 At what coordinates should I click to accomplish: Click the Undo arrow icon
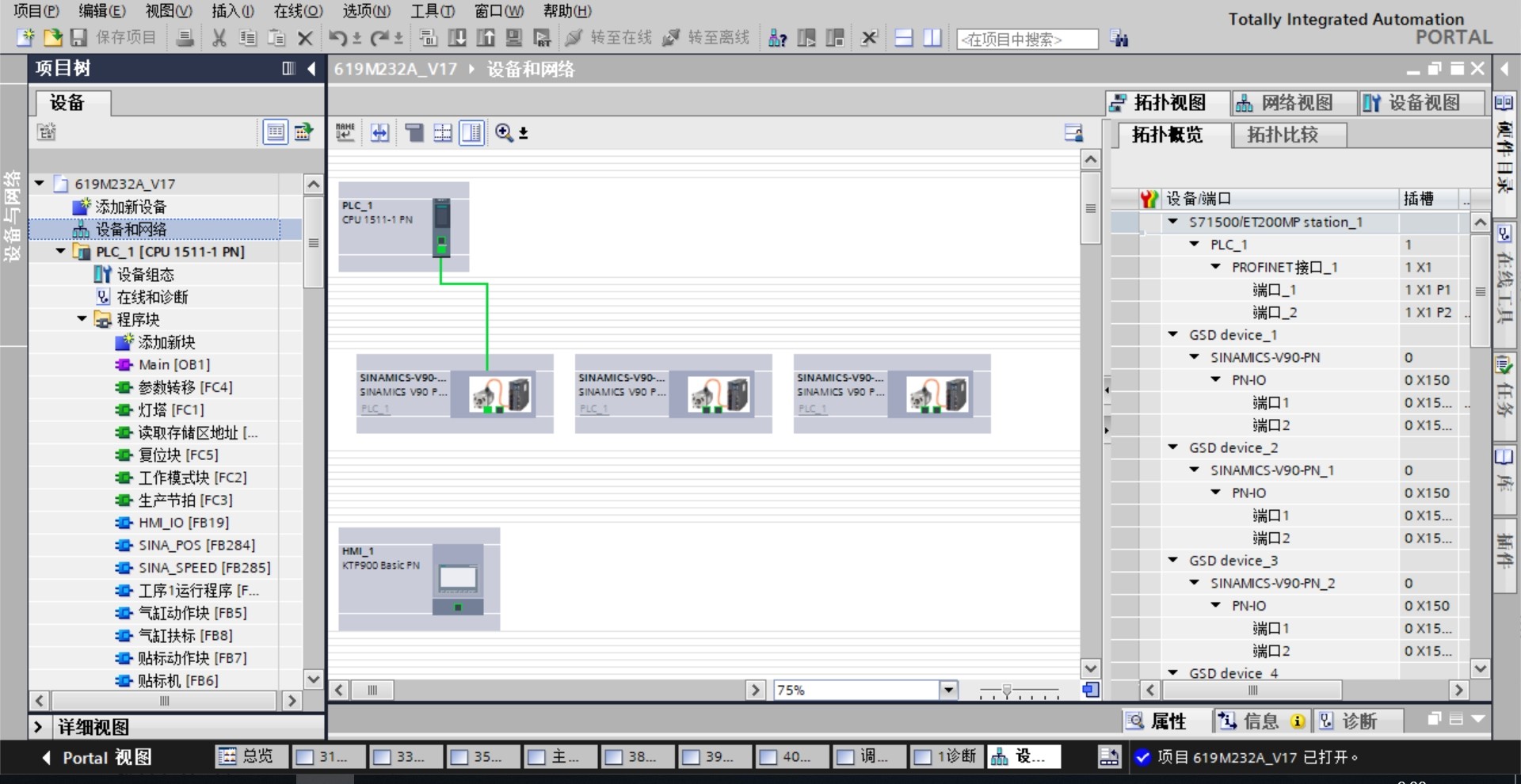pos(338,37)
